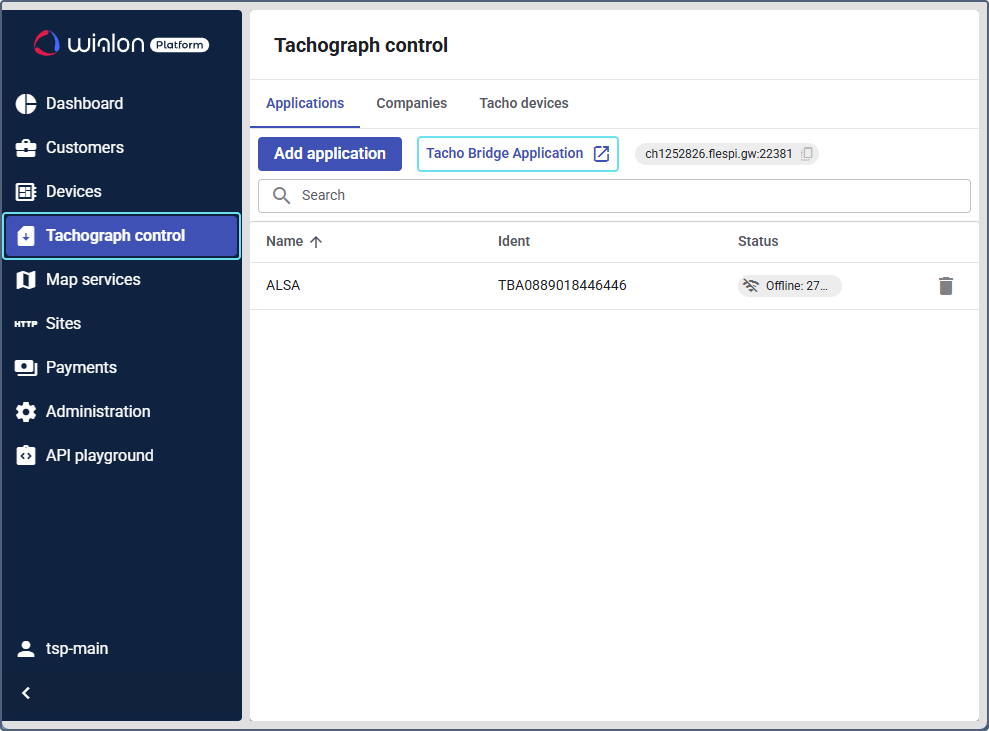
Task: Click the Sites HTTP icon
Action: [x=26, y=324]
